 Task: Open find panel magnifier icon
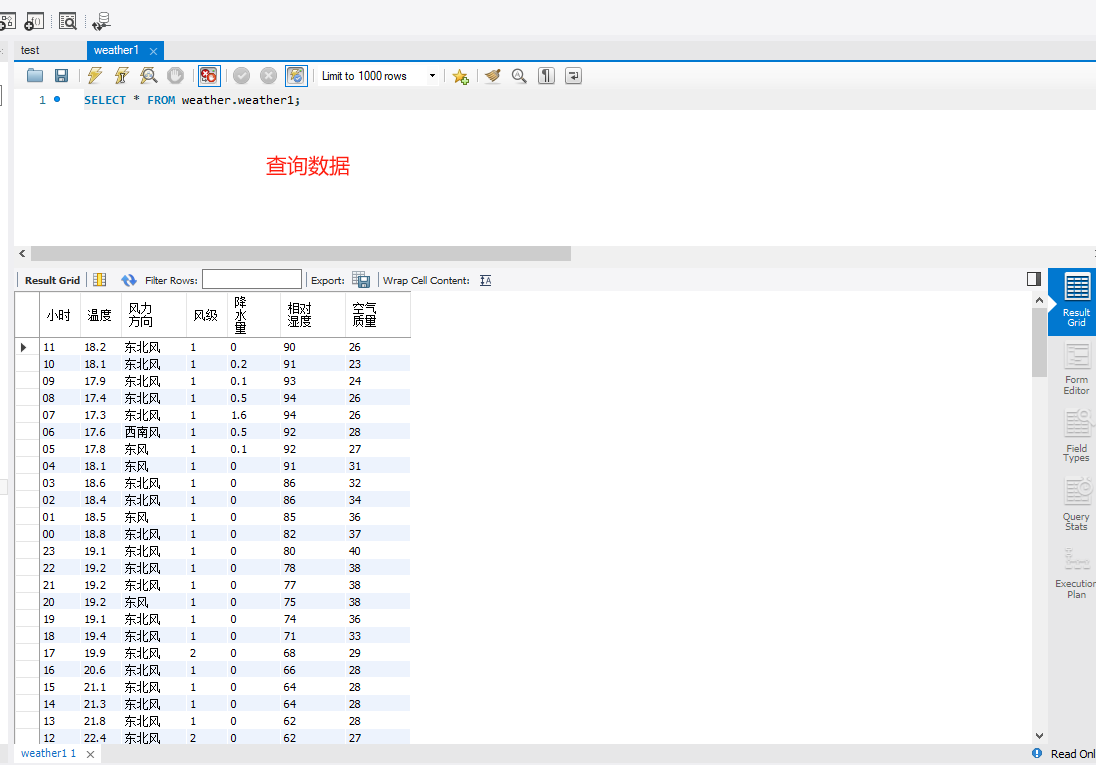(519, 76)
